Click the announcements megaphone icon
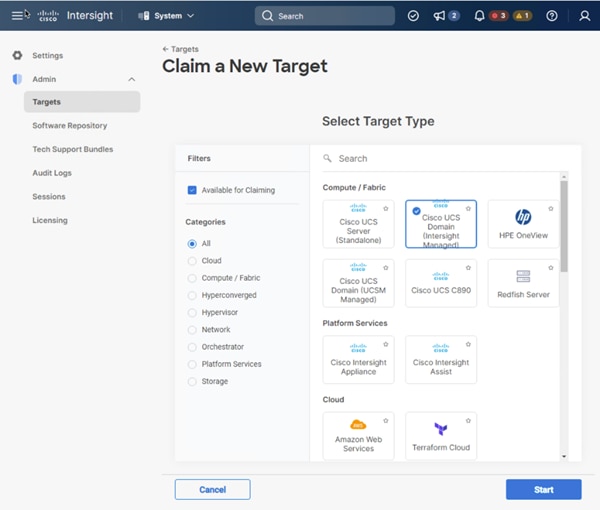The image size is (600, 510). click(439, 16)
